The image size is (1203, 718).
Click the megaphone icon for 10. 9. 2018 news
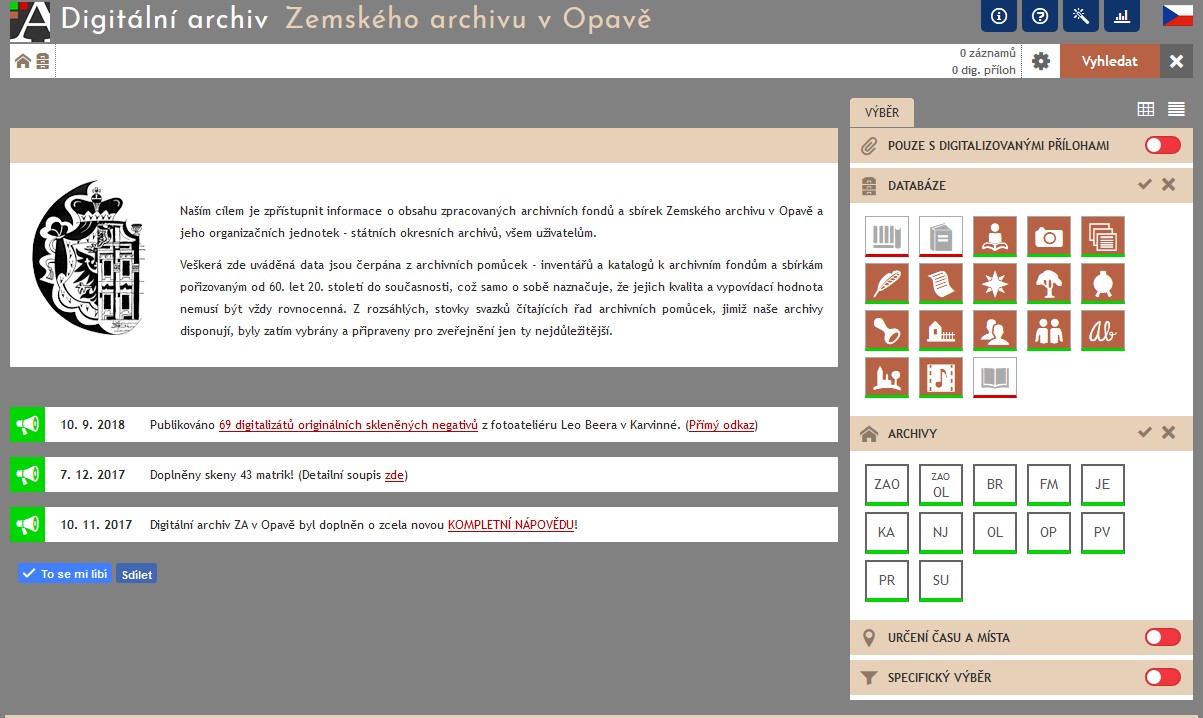pyautogui.click(x=27, y=425)
